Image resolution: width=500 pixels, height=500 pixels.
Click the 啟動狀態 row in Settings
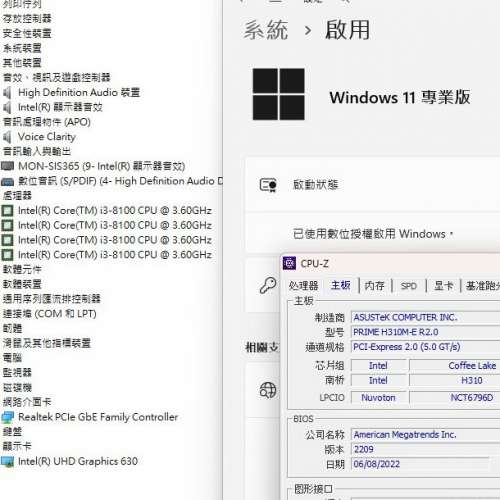[x=372, y=185]
